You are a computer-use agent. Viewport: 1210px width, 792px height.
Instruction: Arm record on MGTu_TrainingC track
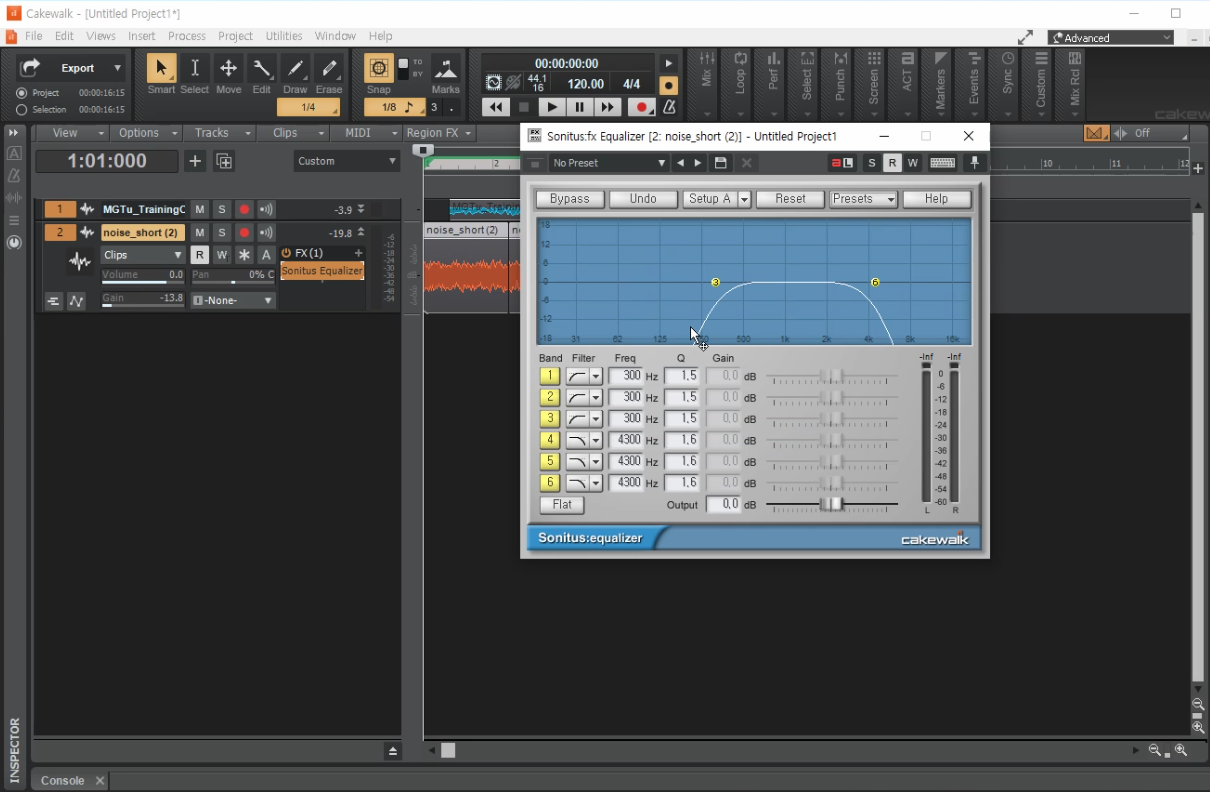[244, 209]
